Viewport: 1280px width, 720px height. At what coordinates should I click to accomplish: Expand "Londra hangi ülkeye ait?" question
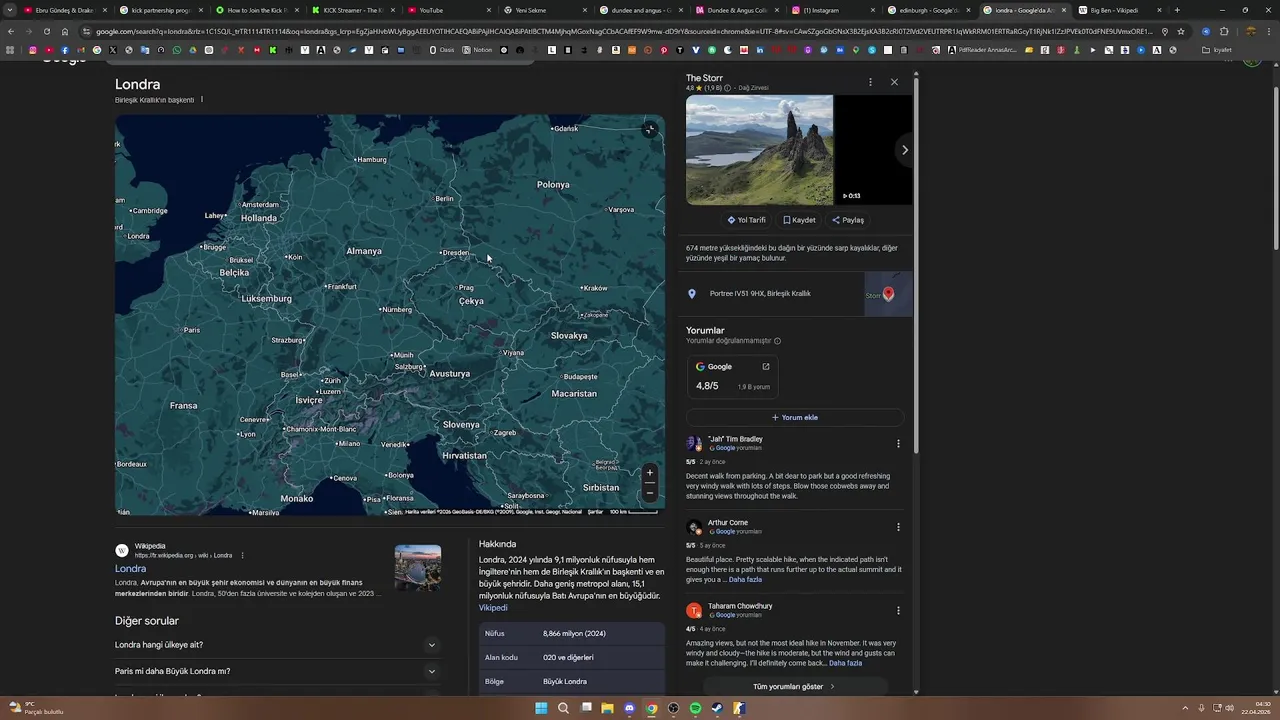276,645
